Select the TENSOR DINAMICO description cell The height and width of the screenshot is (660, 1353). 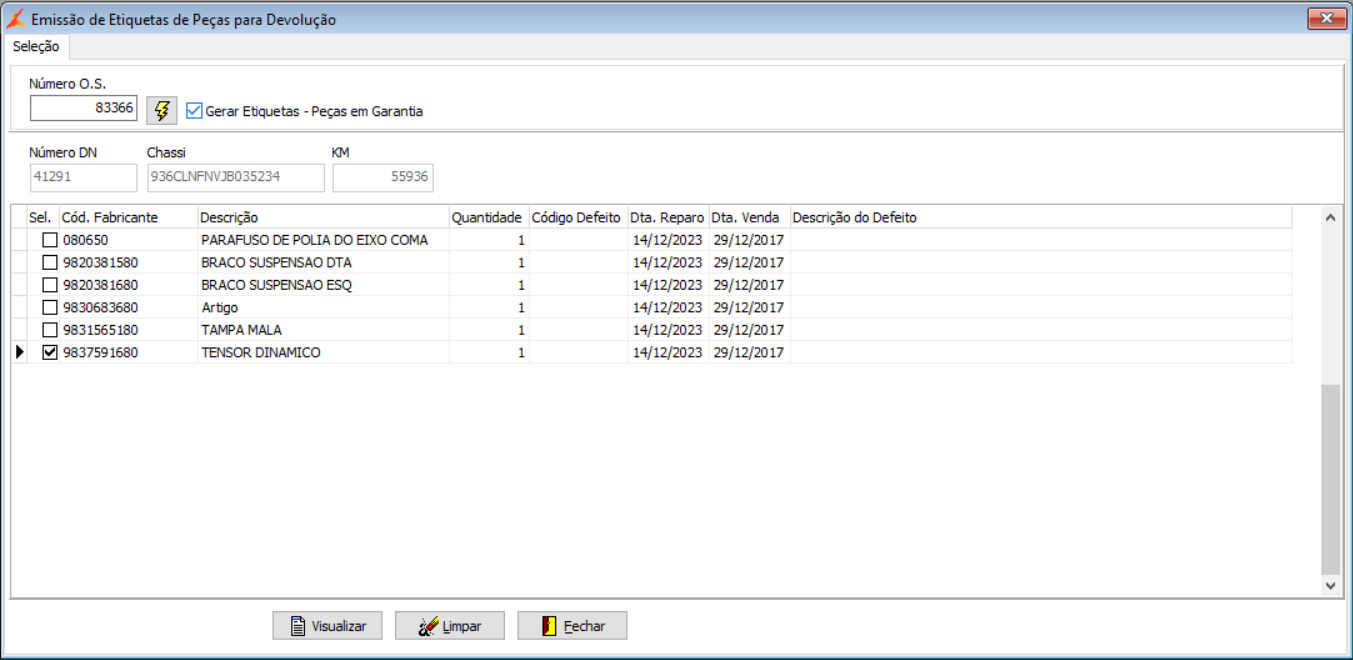point(323,352)
